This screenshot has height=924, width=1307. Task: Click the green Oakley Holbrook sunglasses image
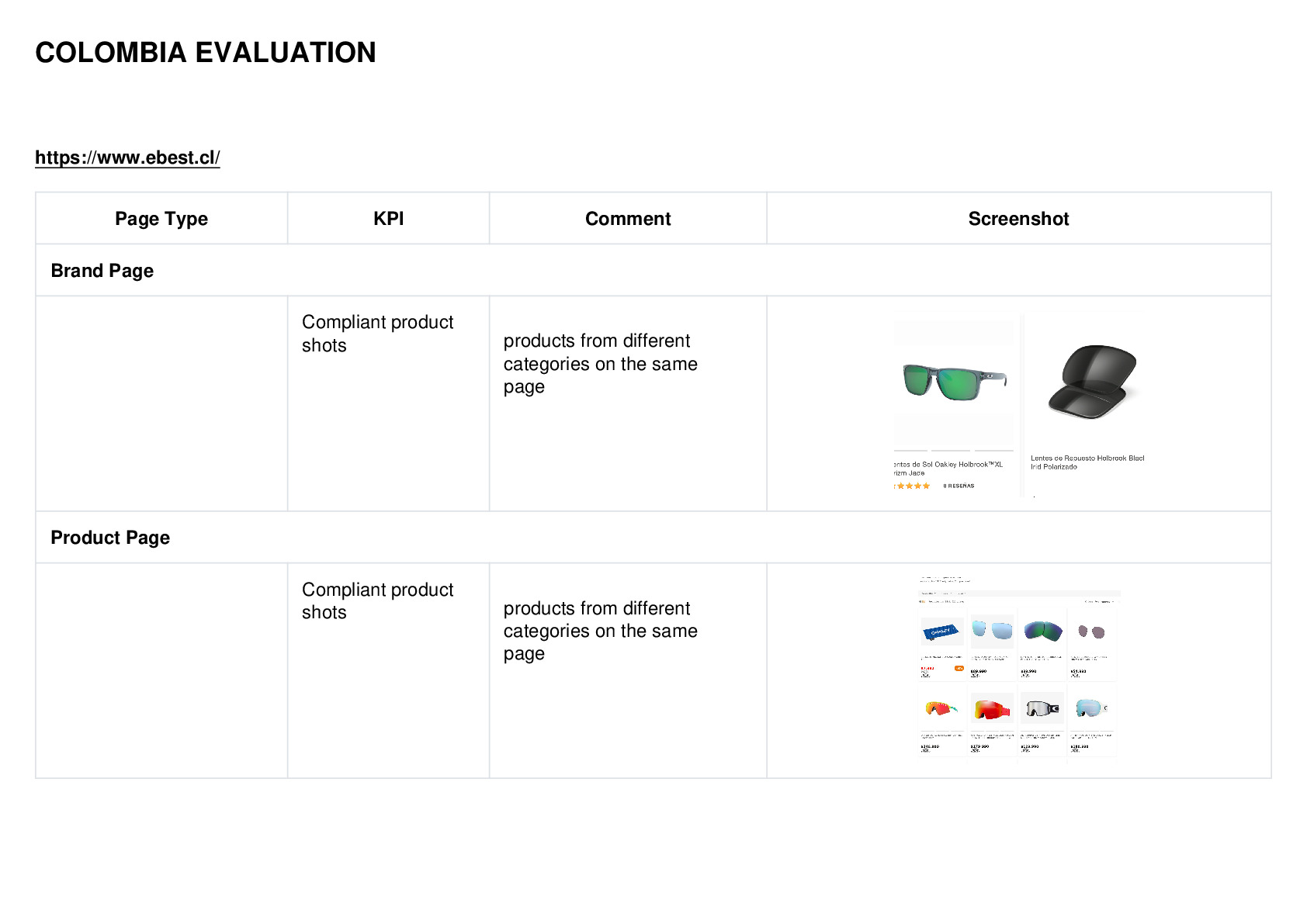[x=955, y=381]
